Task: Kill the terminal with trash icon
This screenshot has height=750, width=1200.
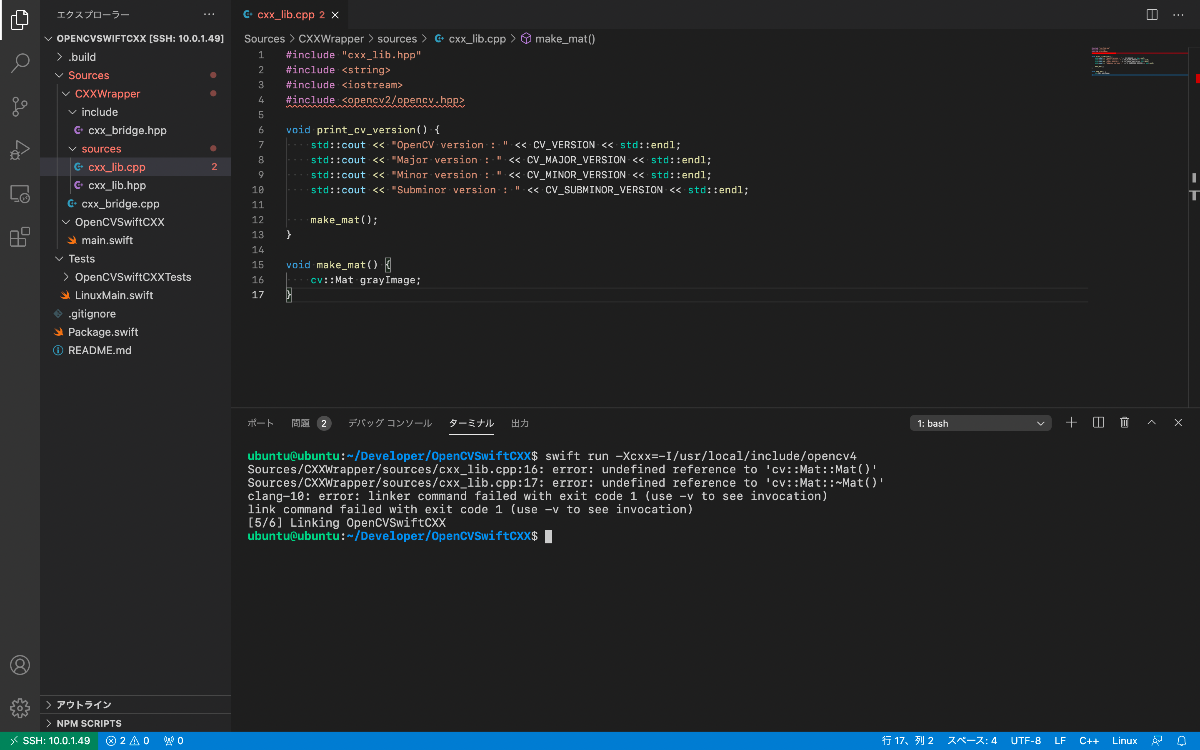Action: (x=1124, y=423)
